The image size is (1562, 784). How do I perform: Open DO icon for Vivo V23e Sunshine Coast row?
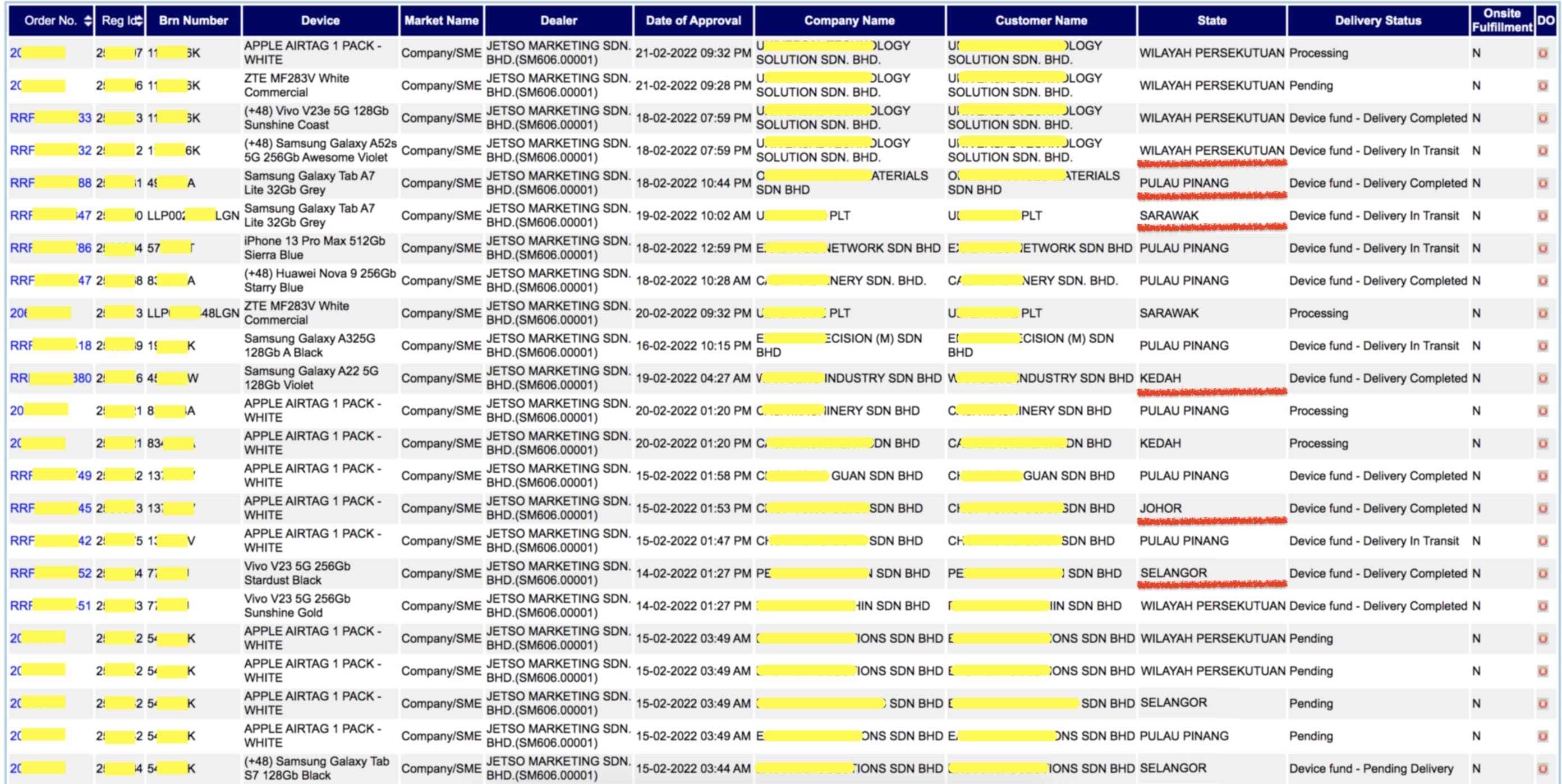coord(1543,118)
